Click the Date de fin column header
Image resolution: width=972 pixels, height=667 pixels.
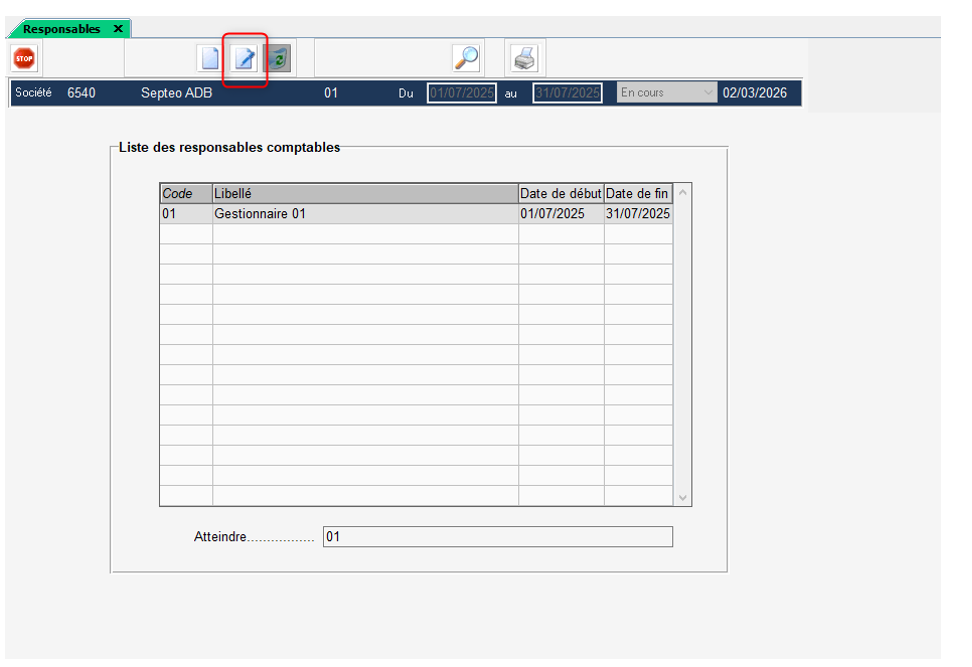tap(638, 193)
